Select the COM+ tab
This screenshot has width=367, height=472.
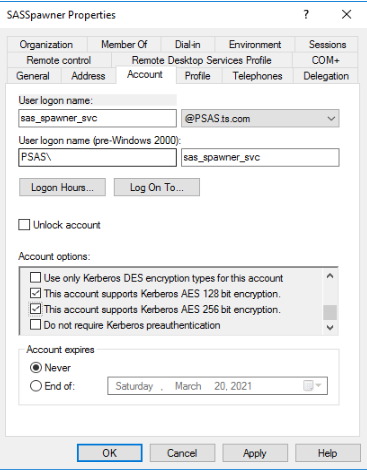(325, 60)
